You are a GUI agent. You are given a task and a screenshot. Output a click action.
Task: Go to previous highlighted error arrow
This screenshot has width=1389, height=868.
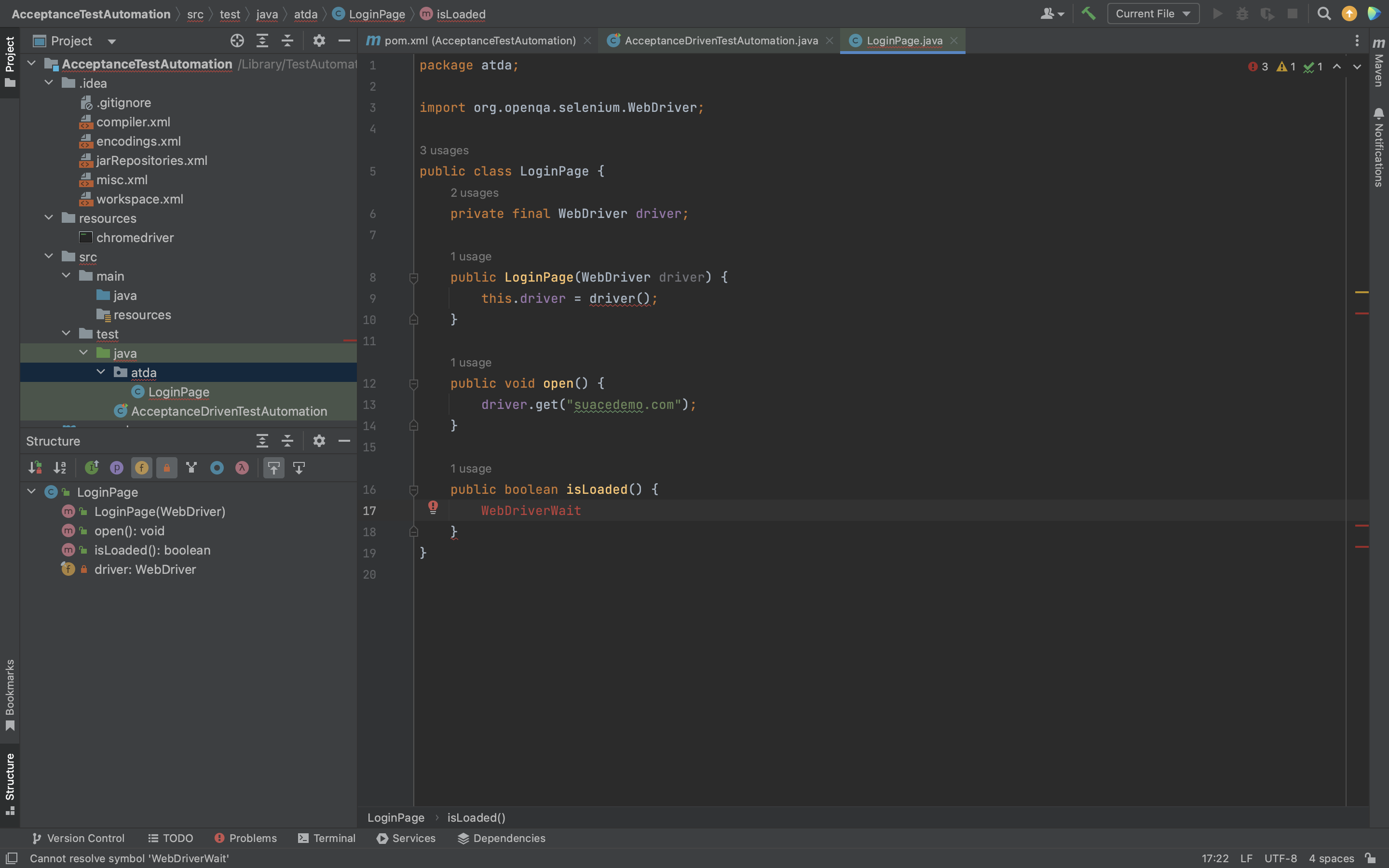coord(1337,67)
